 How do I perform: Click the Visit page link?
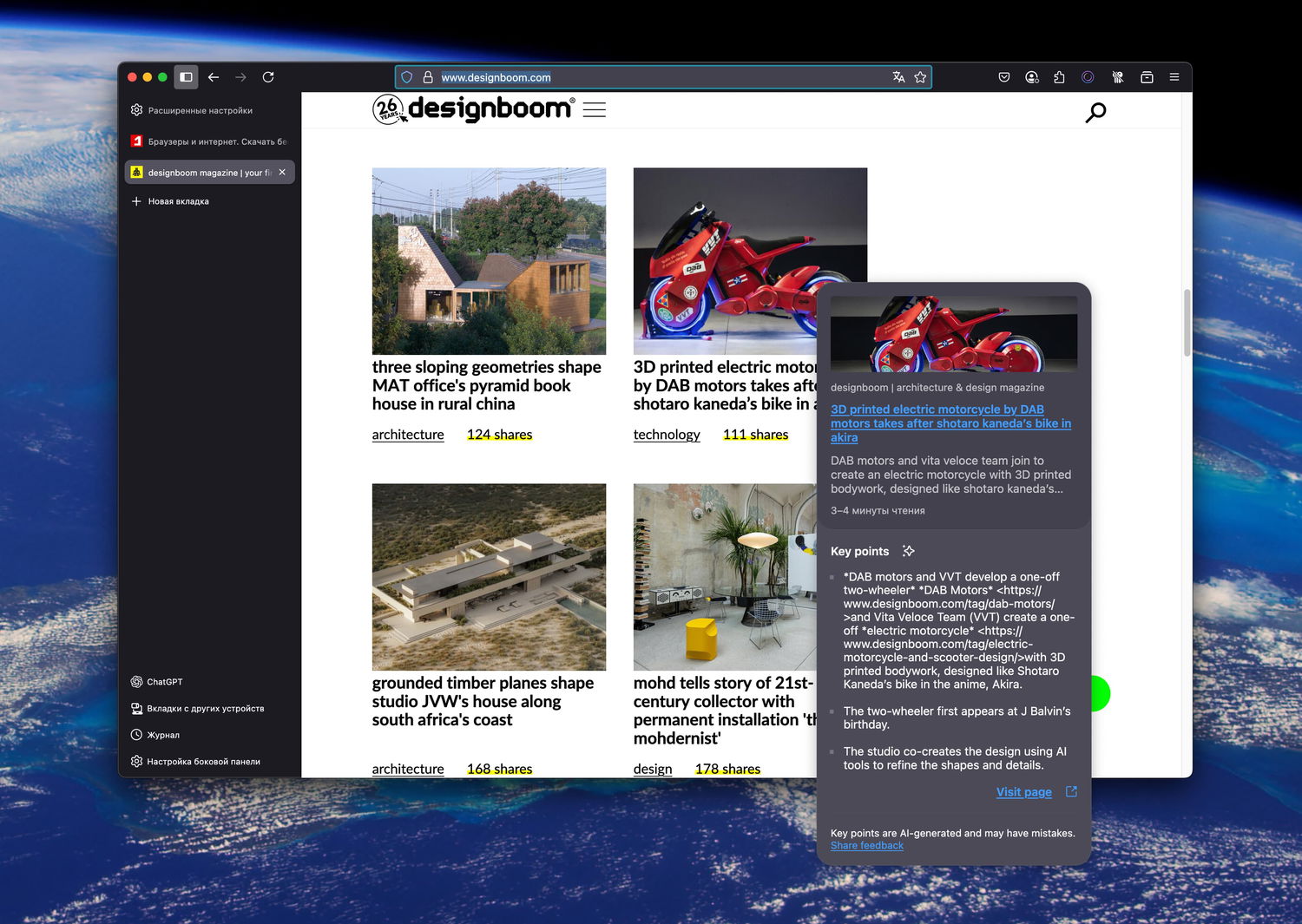[x=1024, y=792]
